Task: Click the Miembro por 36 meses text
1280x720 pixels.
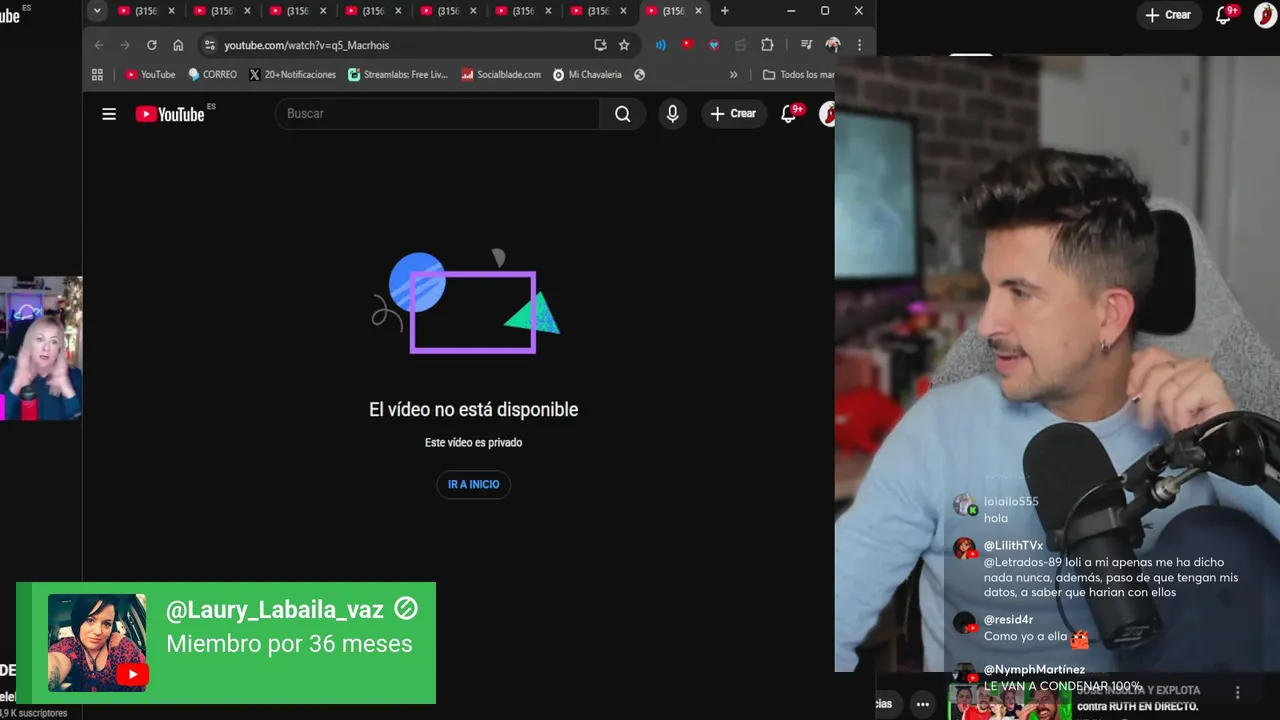Action: pos(289,644)
